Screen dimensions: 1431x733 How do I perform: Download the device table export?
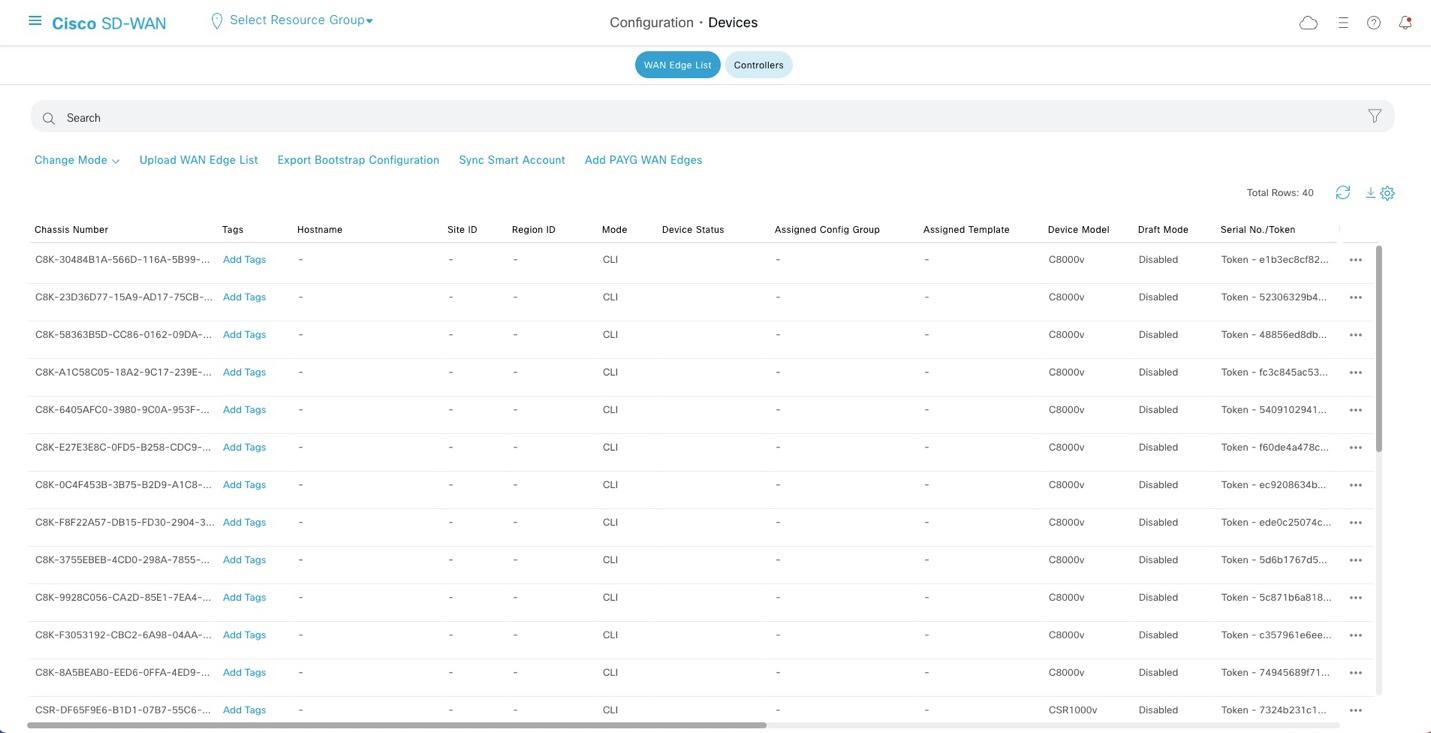(x=1370, y=193)
